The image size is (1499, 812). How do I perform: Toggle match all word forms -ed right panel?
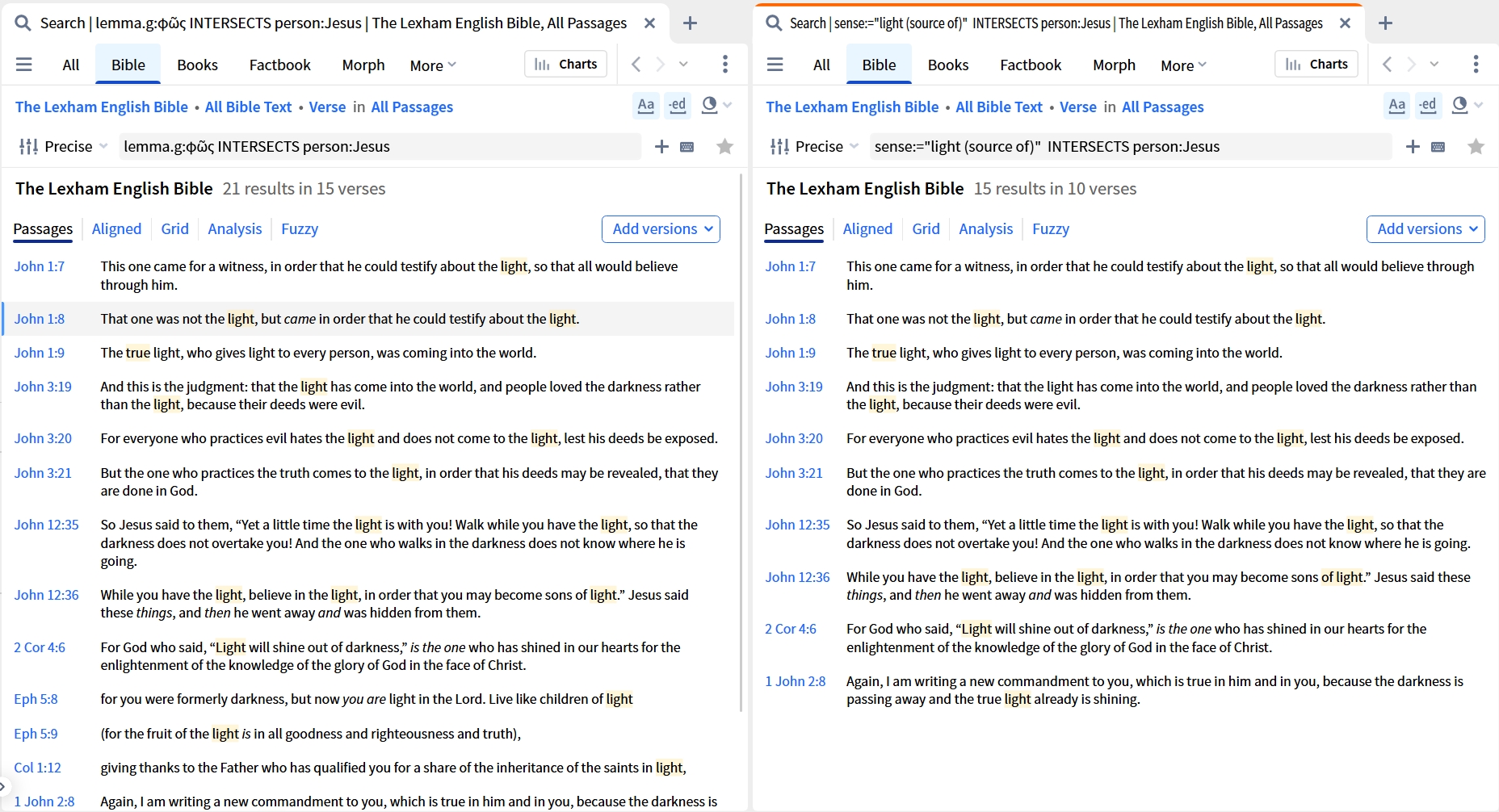tap(1428, 106)
